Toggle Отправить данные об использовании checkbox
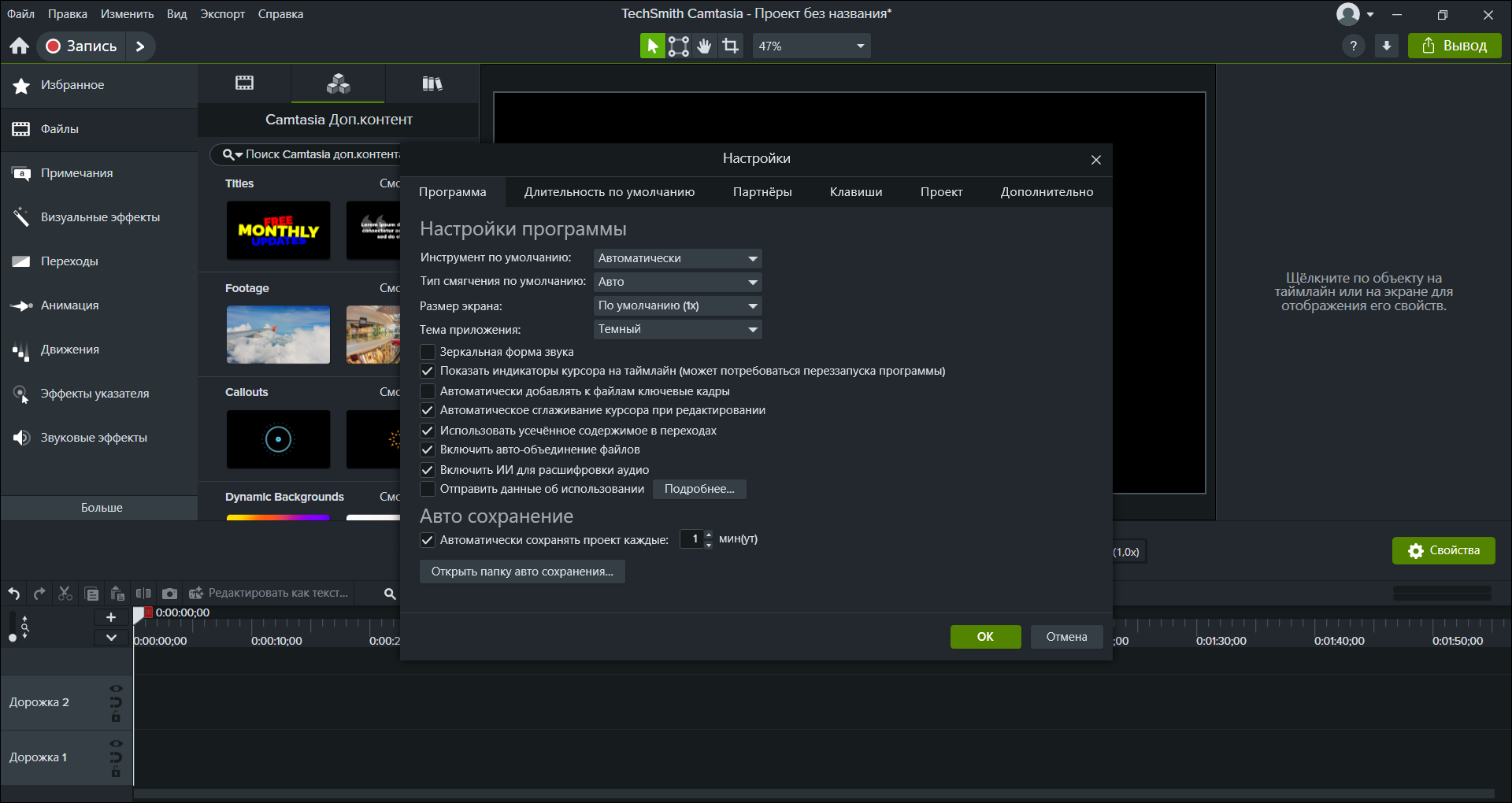Screen dimensions: 1512x803 click(428, 489)
